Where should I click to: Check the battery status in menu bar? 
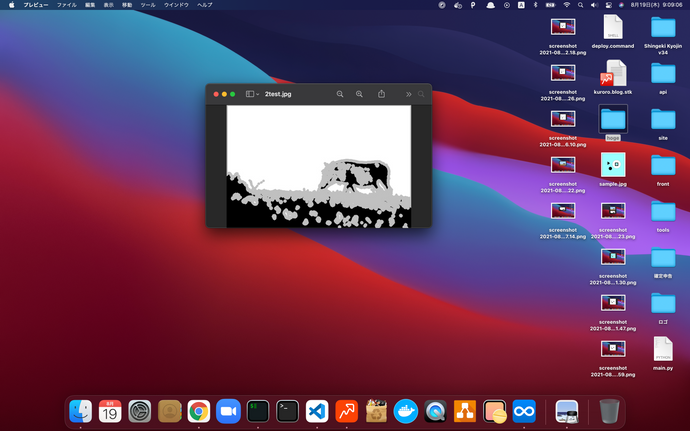pos(551,5)
